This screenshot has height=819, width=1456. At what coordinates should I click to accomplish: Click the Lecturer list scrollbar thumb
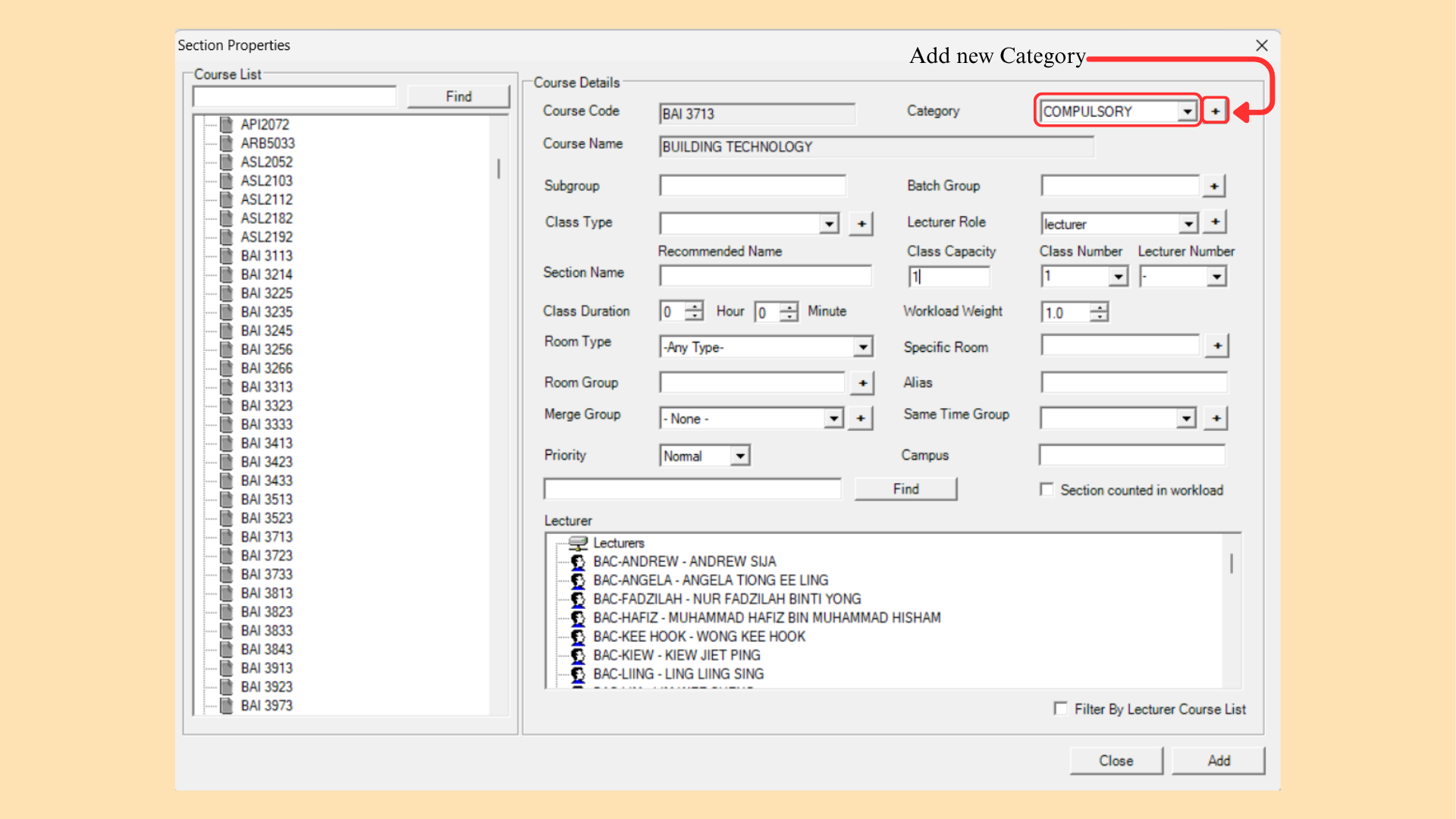point(1232,563)
